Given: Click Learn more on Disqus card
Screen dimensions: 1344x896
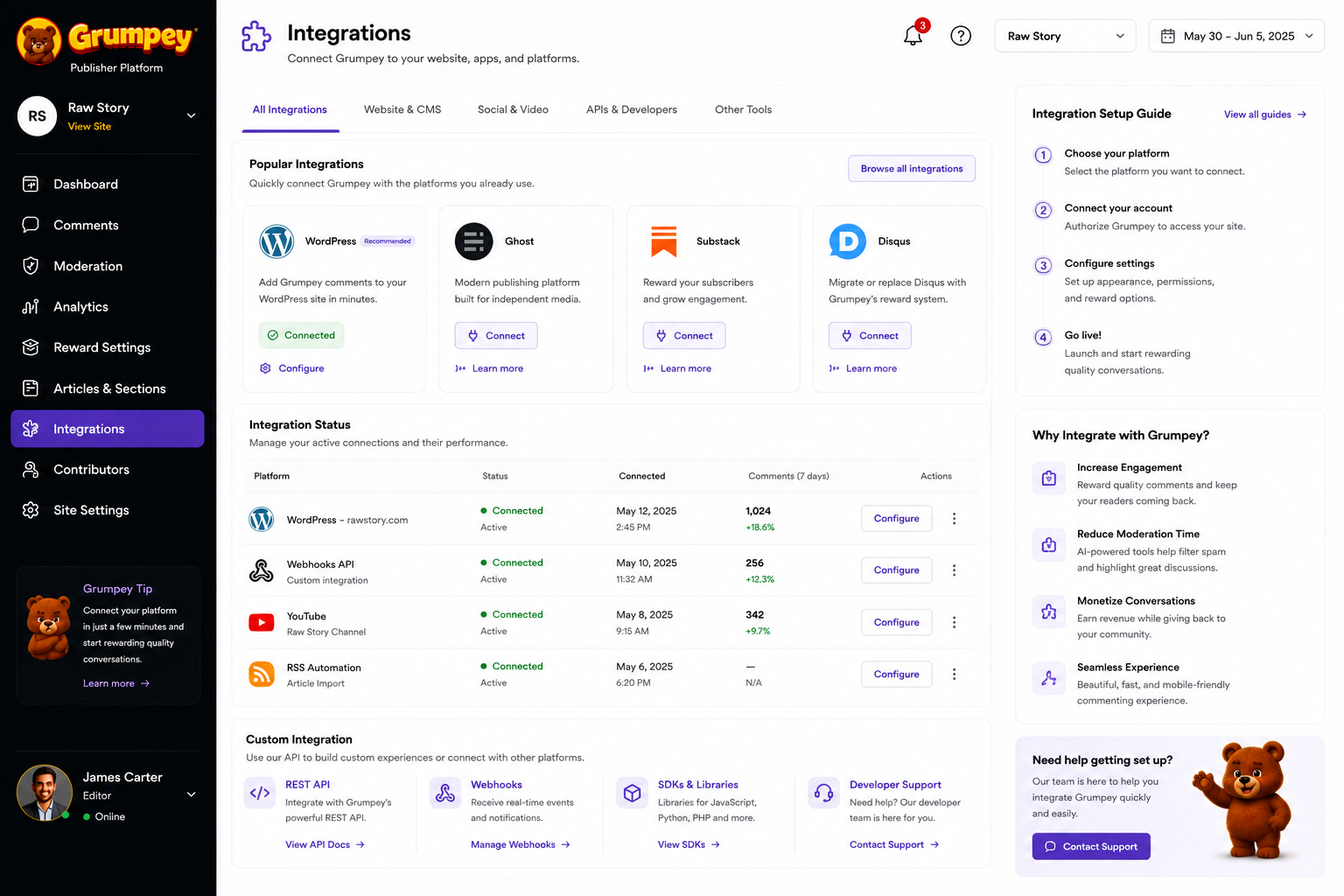Looking at the screenshot, I should coord(864,368).
